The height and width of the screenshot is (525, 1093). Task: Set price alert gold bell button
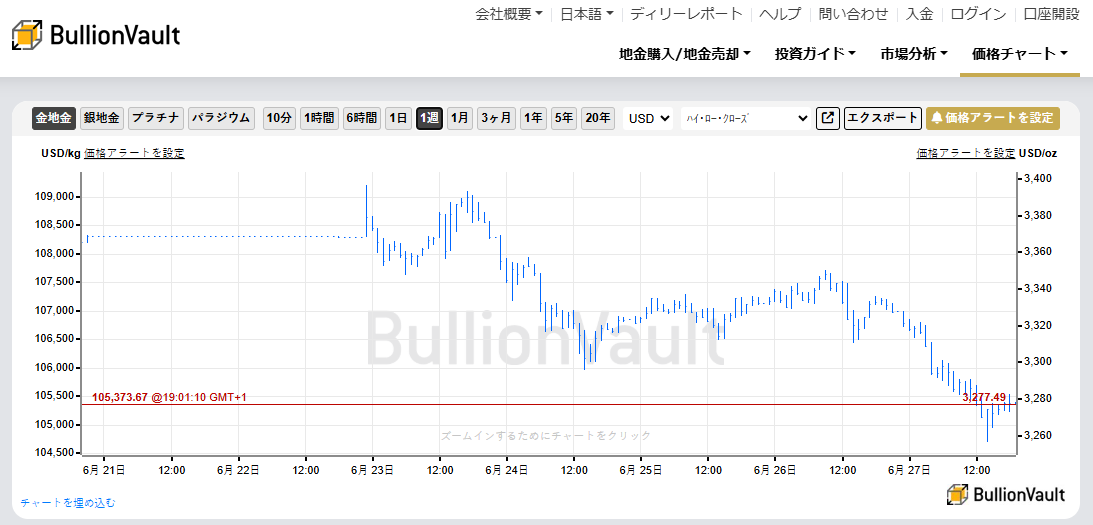tap(993, 118)
